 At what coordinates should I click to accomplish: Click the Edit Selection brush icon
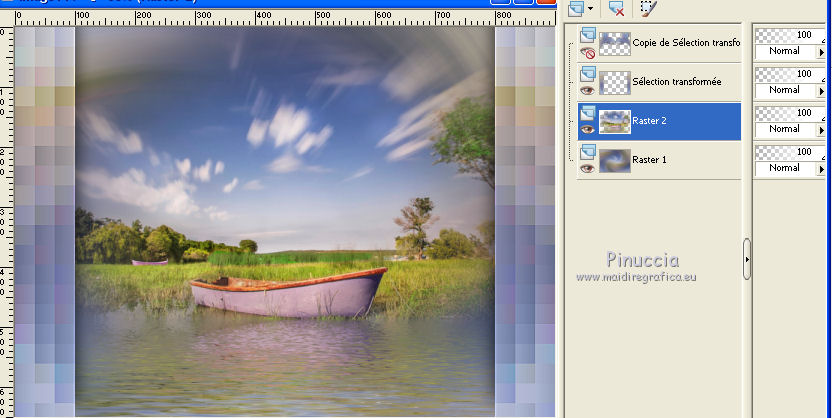[x=648, y=8]
